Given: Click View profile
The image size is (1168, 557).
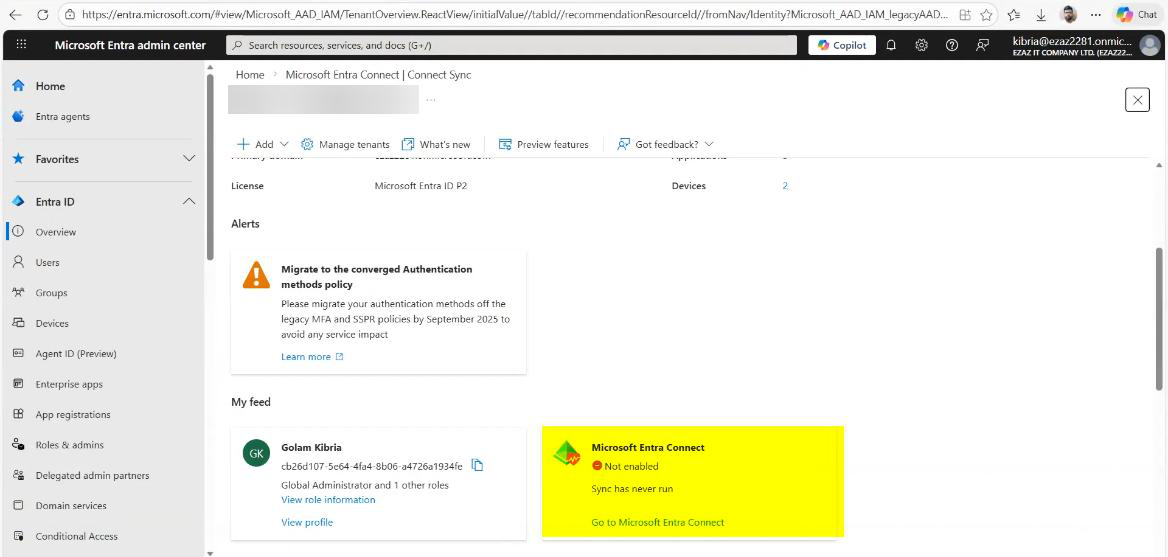Looking at the screenshot, I should coord(307,522).
